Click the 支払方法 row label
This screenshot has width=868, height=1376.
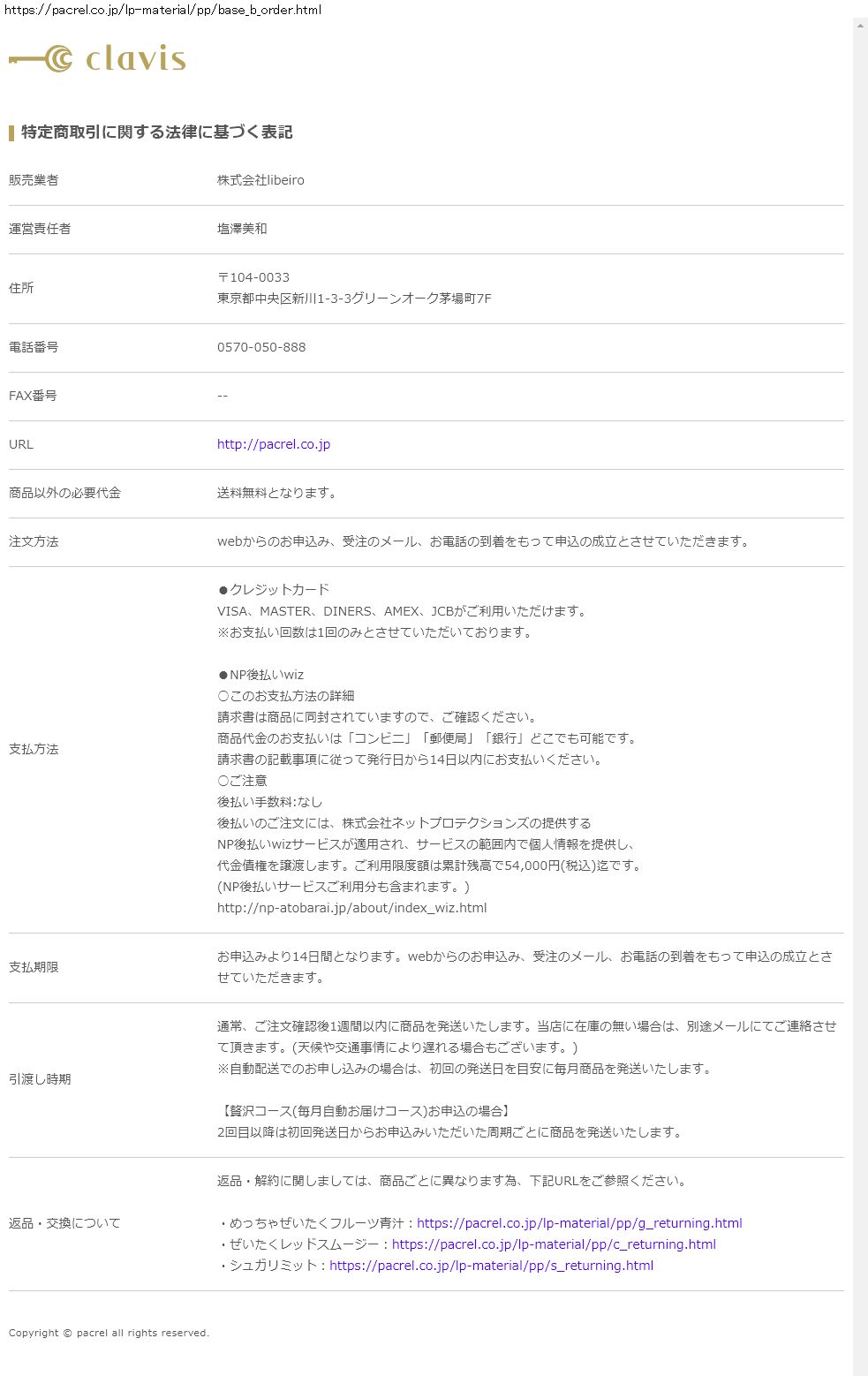34,749
